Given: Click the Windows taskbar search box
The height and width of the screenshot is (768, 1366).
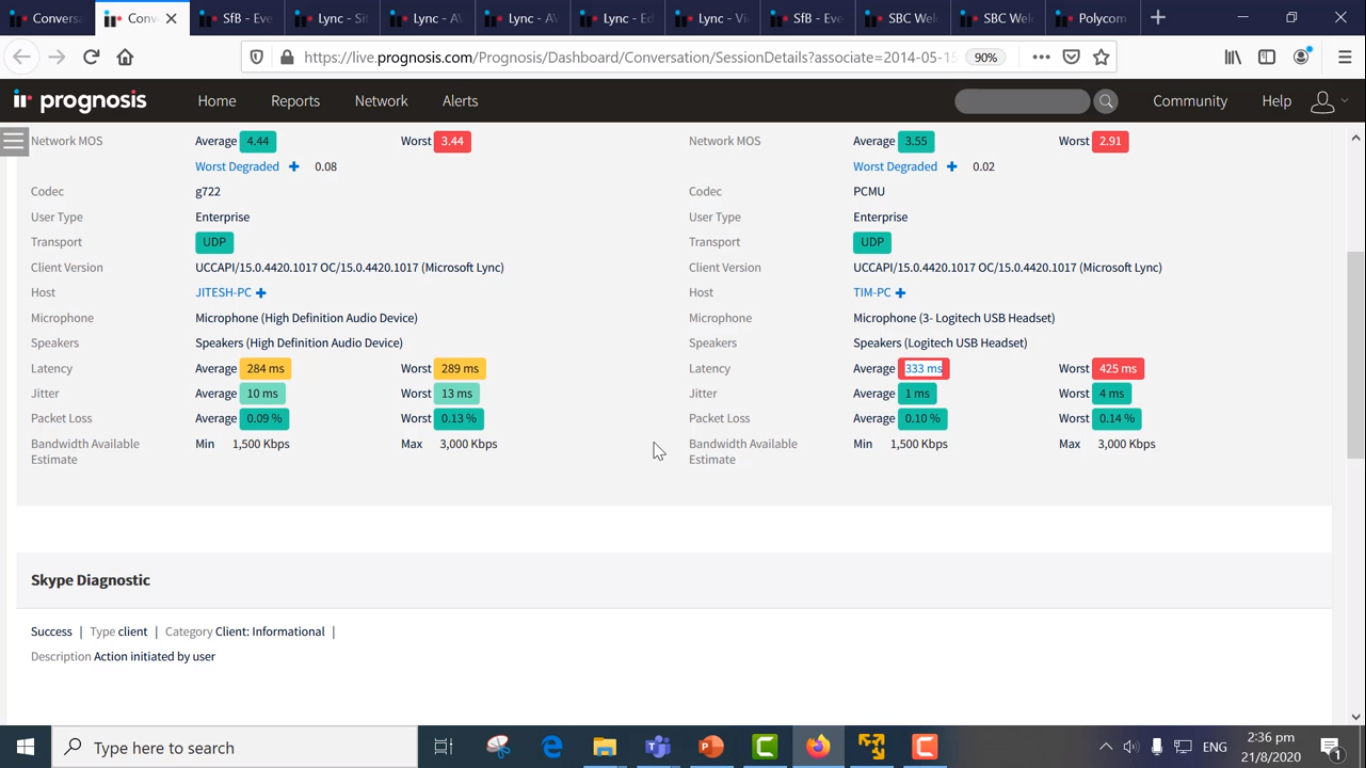Looking at the screenshot, I should (x=235, y=747).
